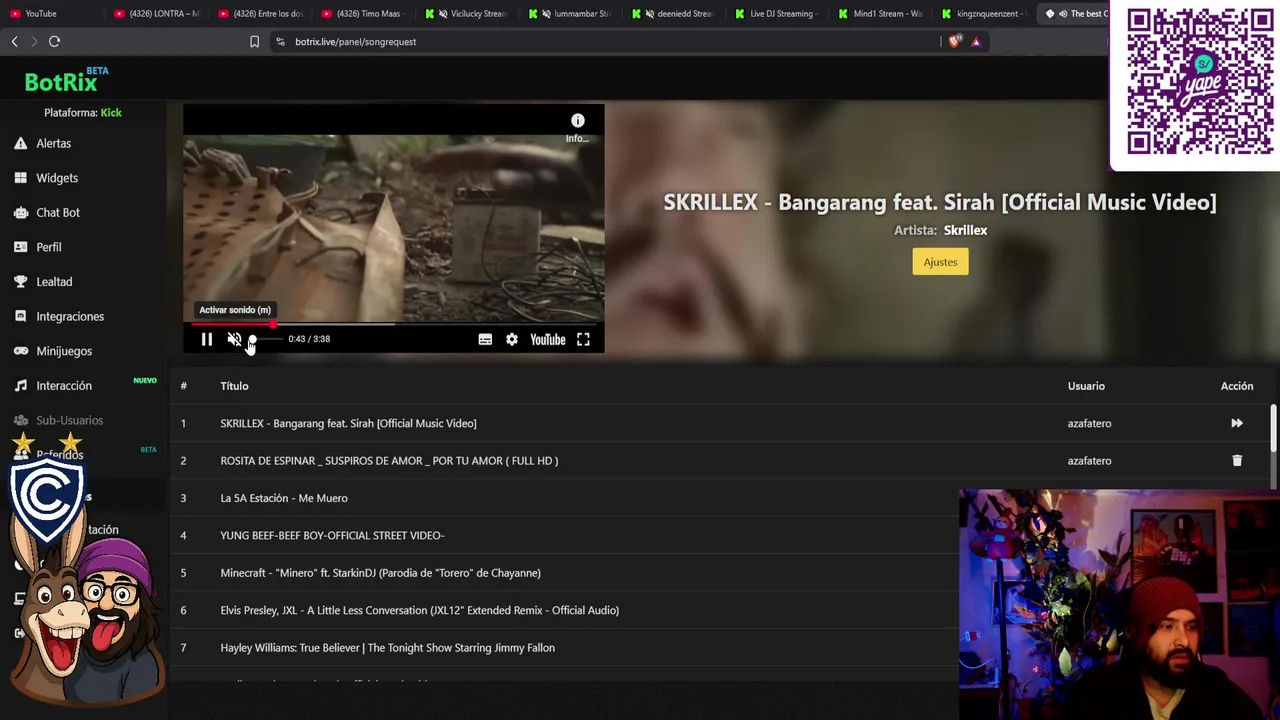Click the Lealtad trophy icon
The height and width of the screenshot is (720, 1280).
(x=20, y=282)
